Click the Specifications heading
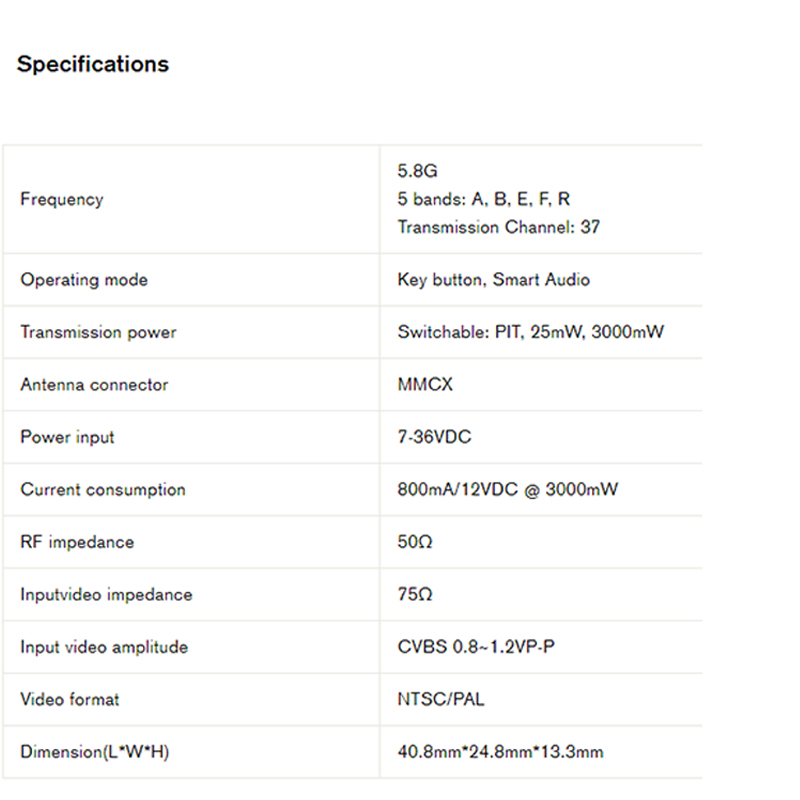 point(93,64)
